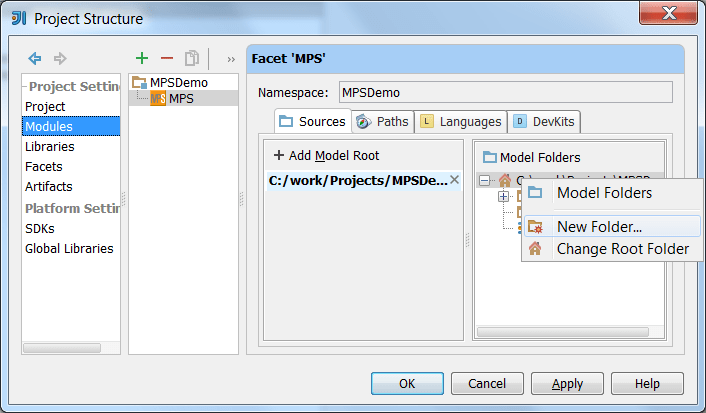Select Model Folders in the context menu
This screenshot has height=413, width=706.
tap(604, 193)
